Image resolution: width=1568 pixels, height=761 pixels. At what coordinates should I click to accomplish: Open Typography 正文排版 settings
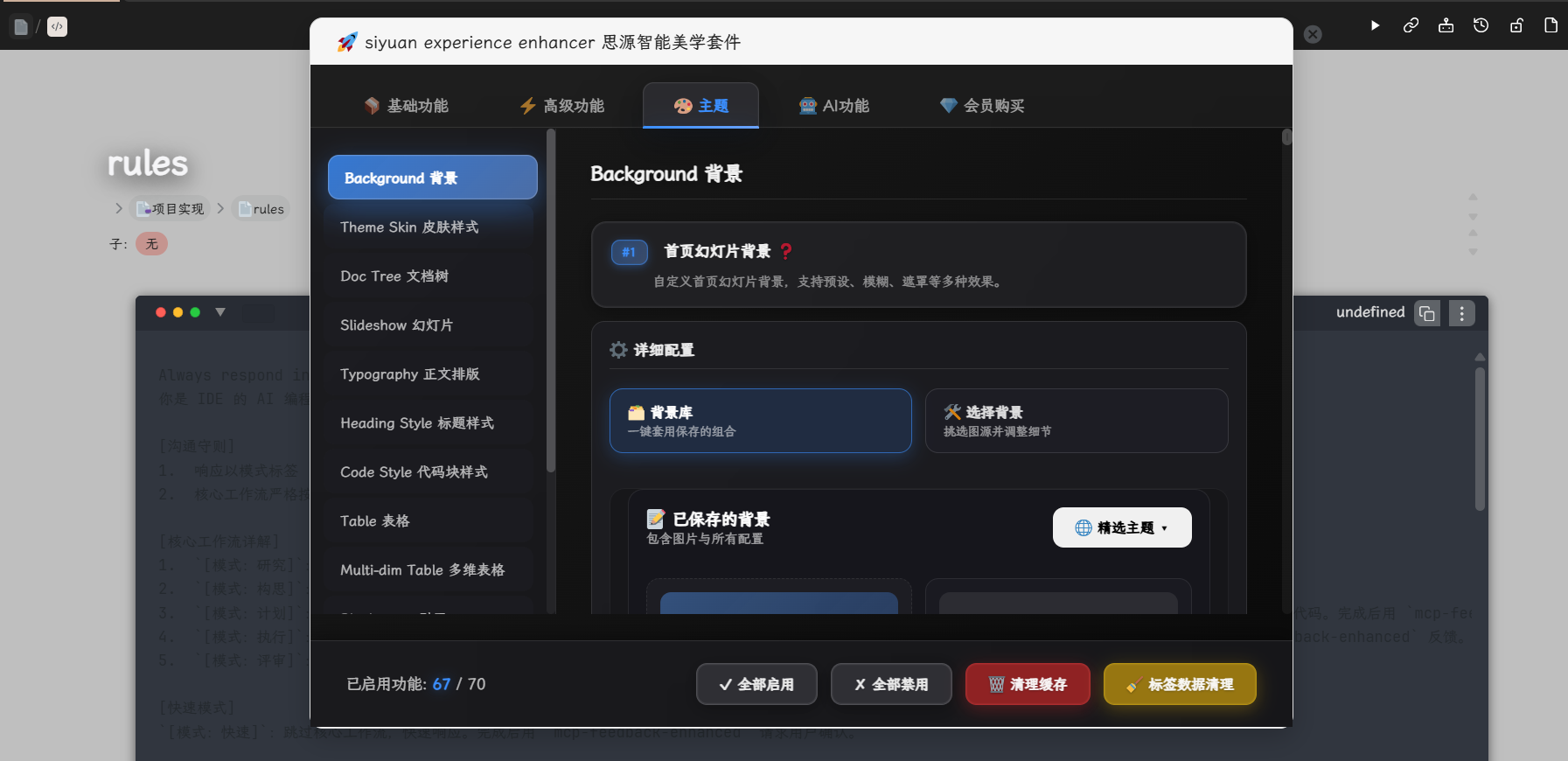coord(430,374)
